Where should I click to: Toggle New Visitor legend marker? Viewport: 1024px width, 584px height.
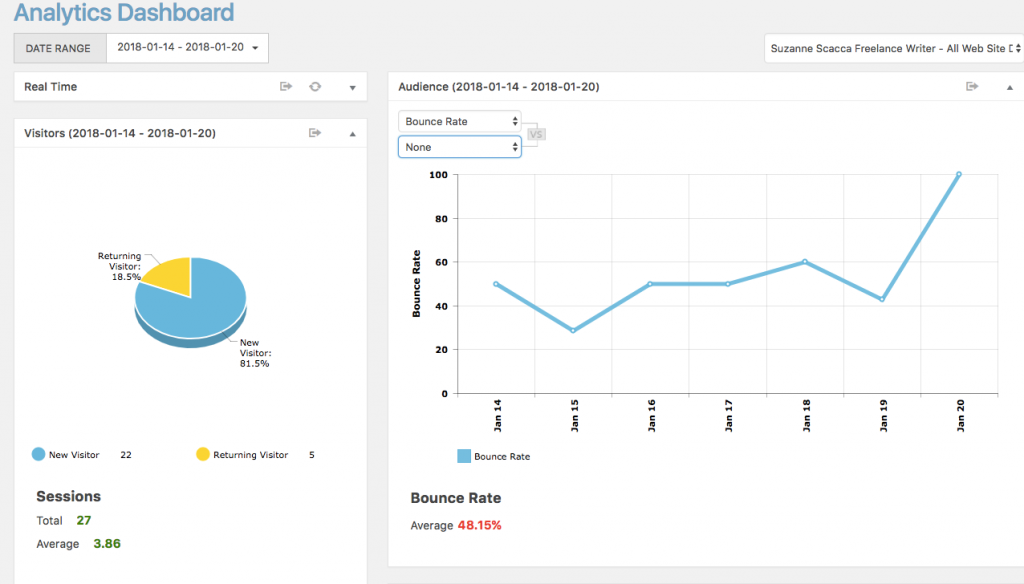[x=38, y=455]
